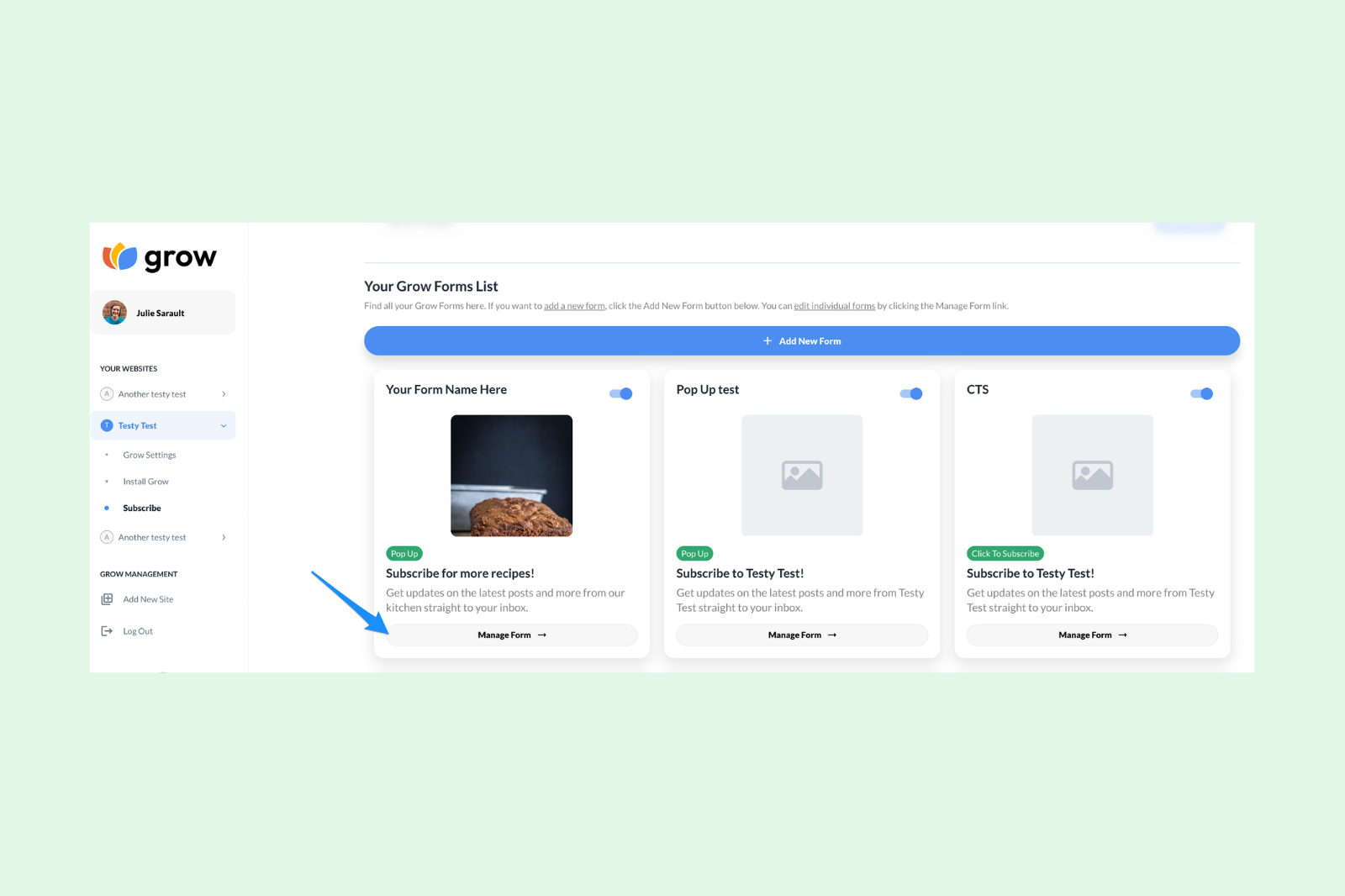Click the Add New Form button

click(x=802, y=340)
